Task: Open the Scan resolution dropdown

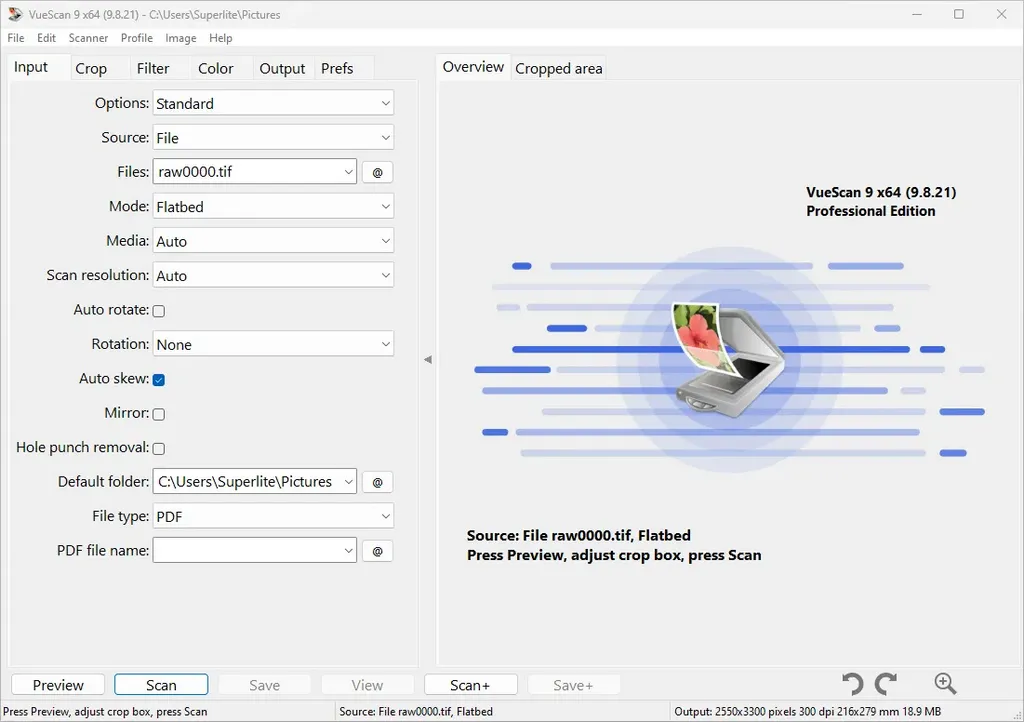Action: (x=273, y=275)
